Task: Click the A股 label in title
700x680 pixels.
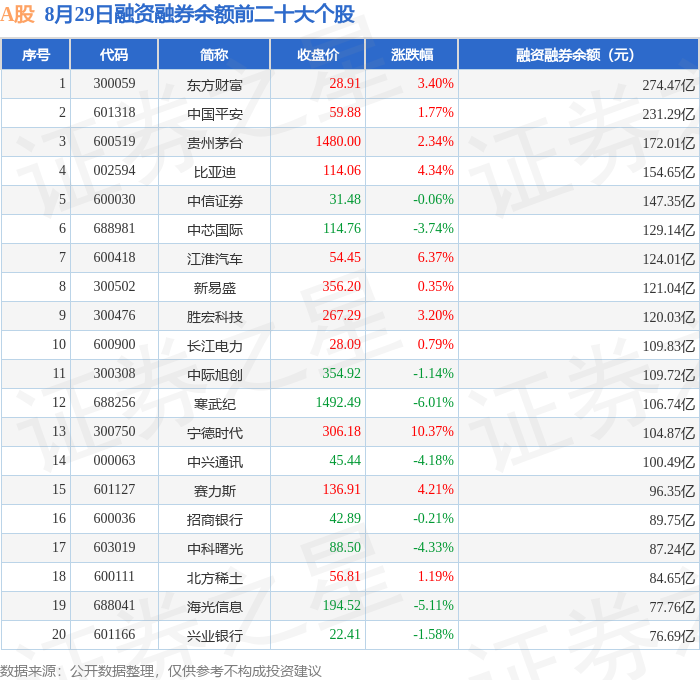Action: (17, 14)
